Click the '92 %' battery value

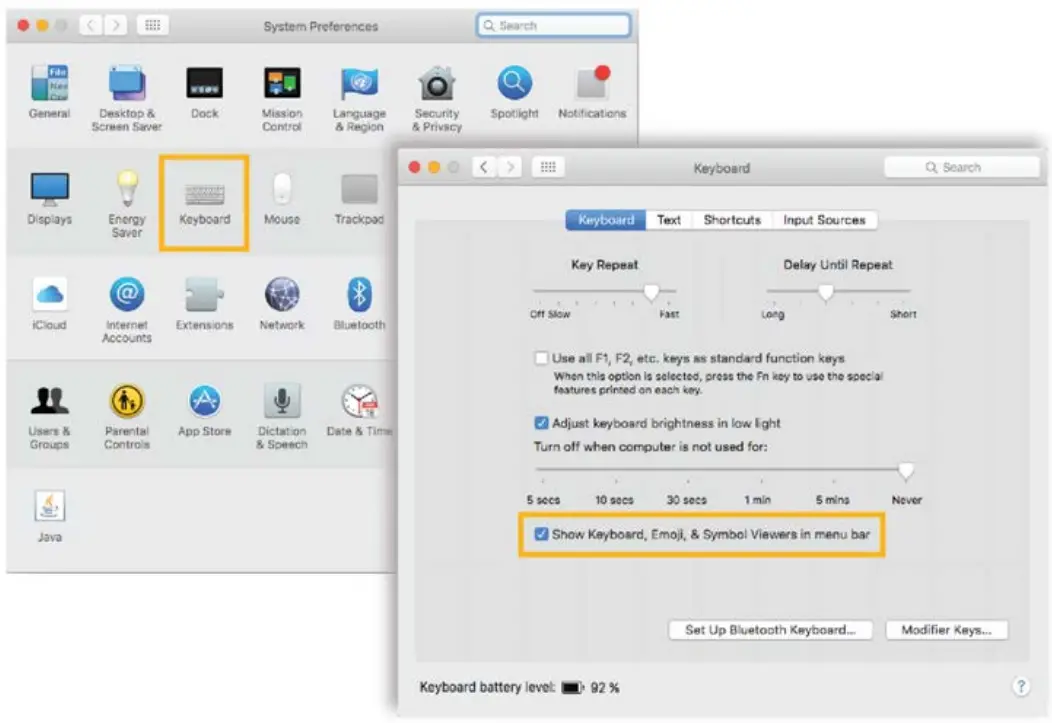point(604,687)
